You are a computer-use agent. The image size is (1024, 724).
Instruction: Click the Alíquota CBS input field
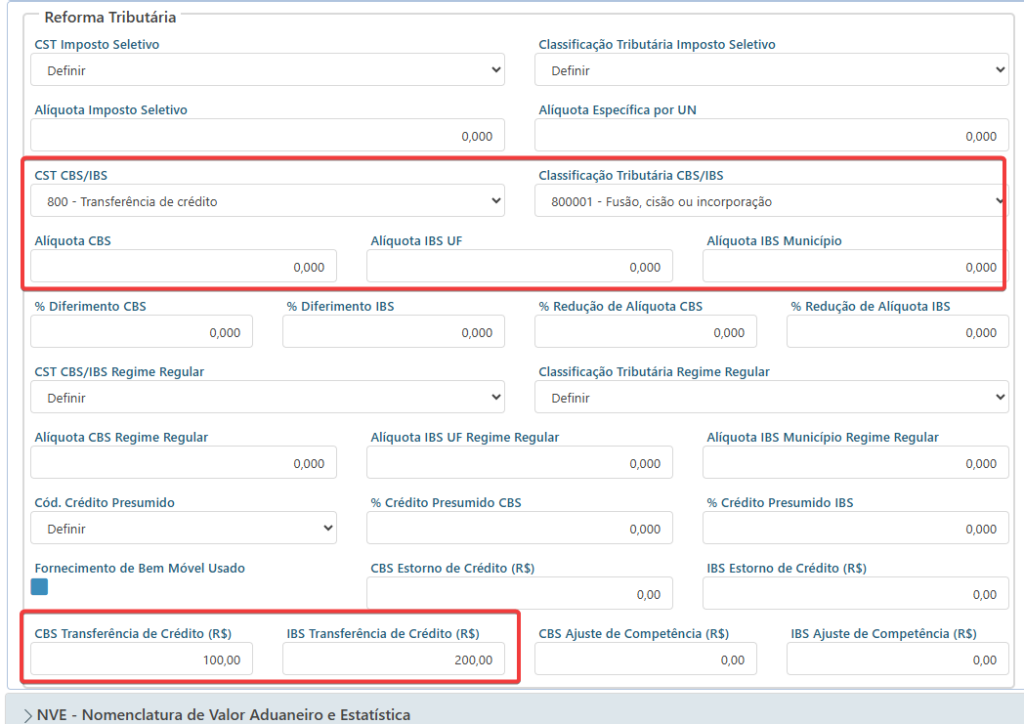point(184,266)
